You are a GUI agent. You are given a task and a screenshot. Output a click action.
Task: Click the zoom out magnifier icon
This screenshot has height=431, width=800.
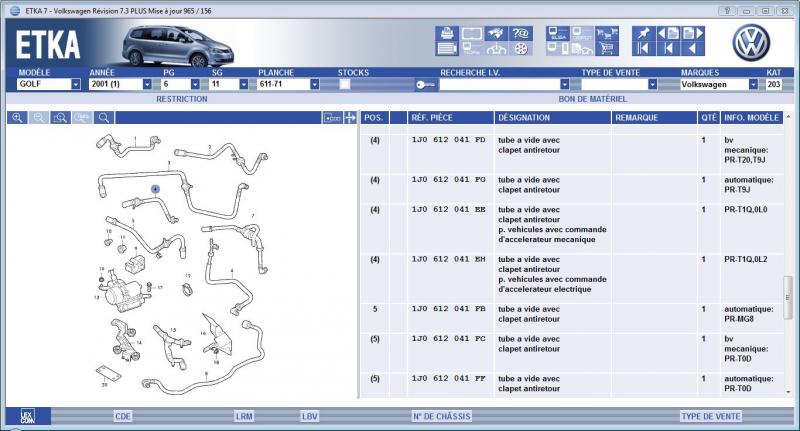point(39,118)
